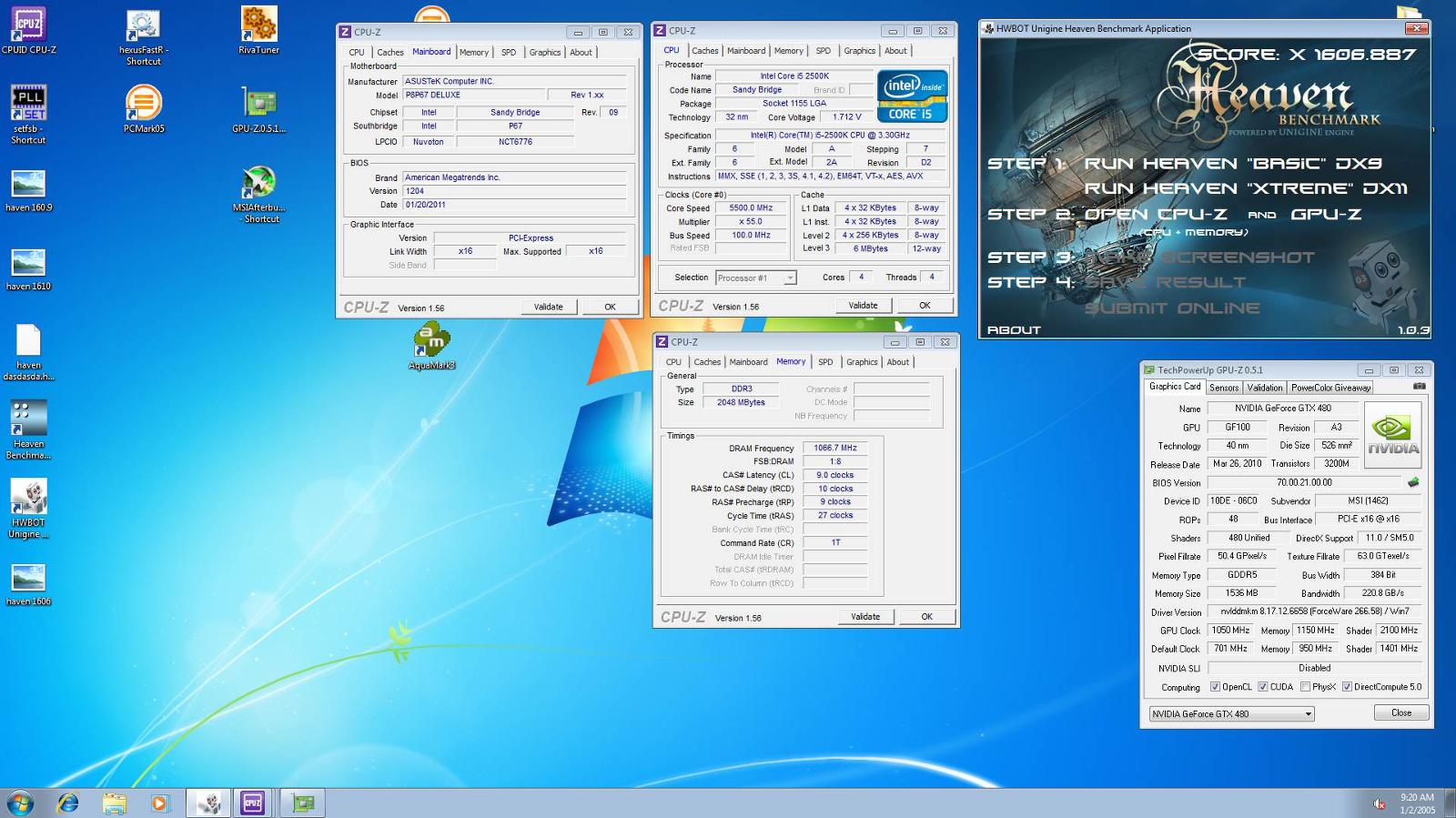The image size is (1456, 818).
Task: Toggle CUDA checkbox in GPU-Z
Action: (1262, 687)
